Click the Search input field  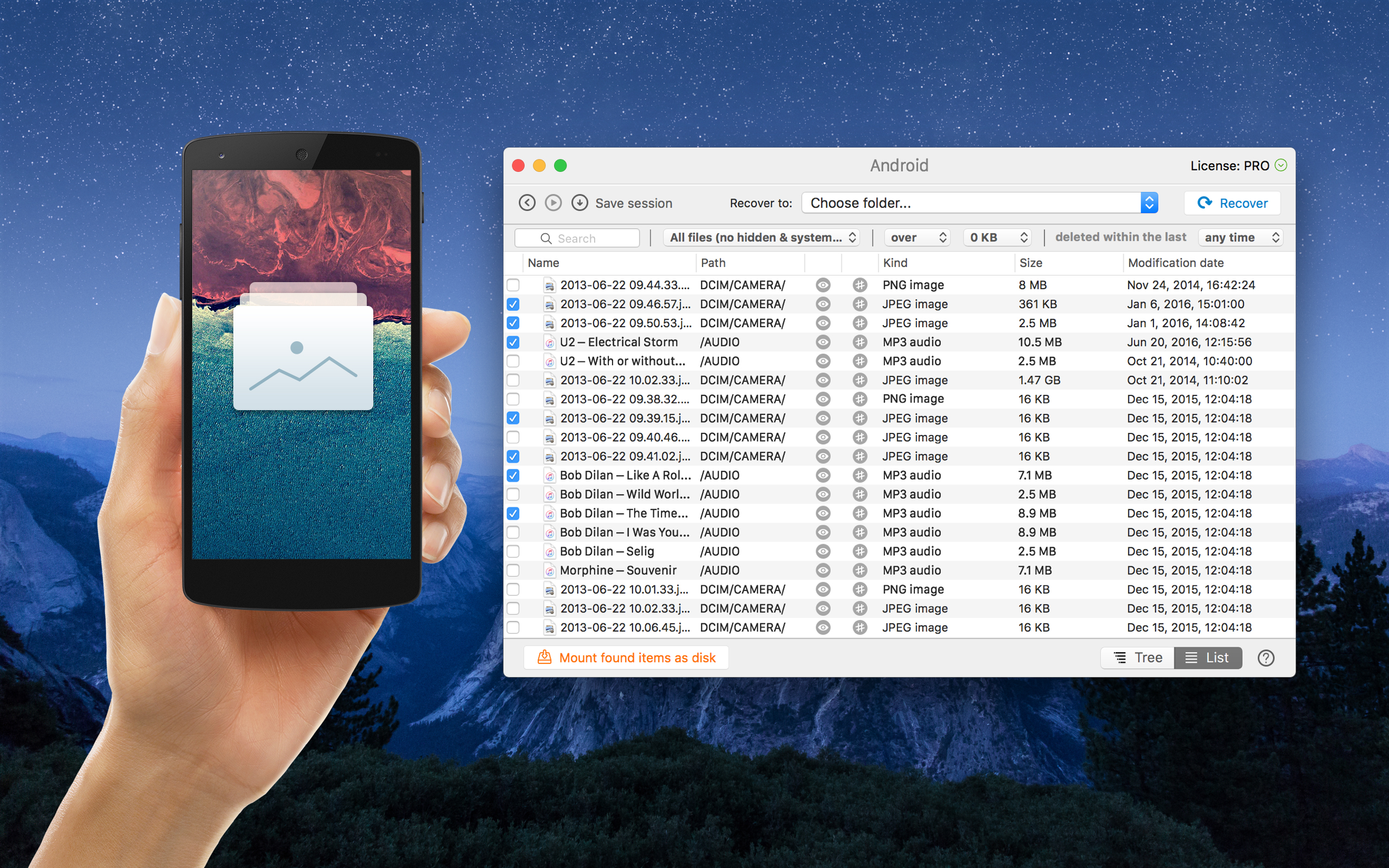[577, 238]
